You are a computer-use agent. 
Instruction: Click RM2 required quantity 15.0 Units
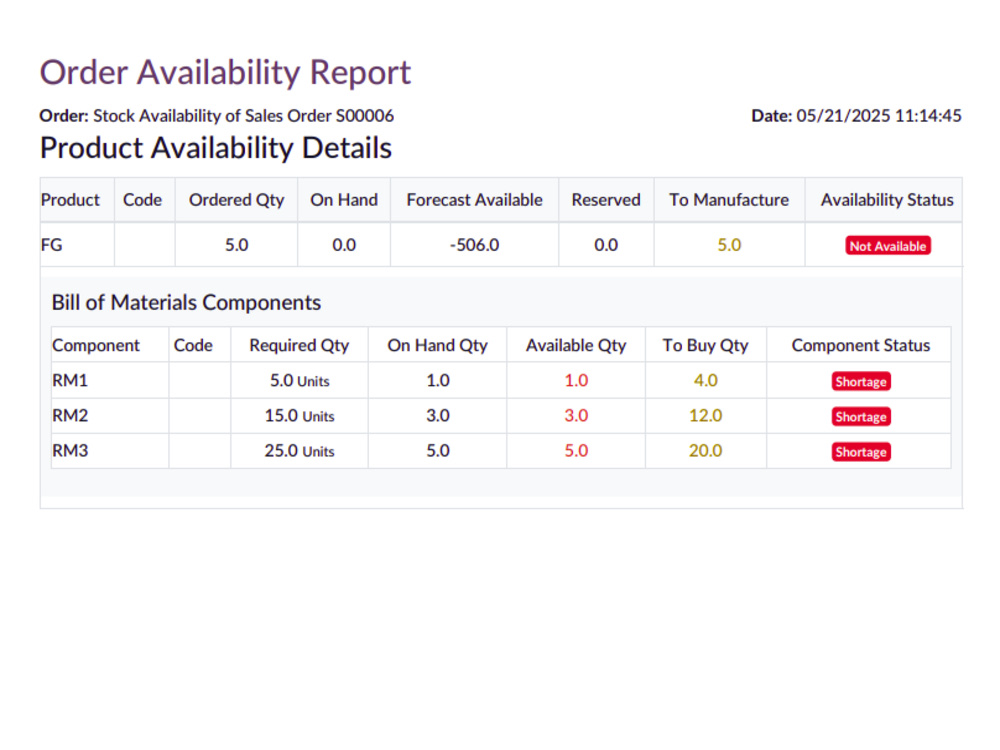(x=300, y=416)
